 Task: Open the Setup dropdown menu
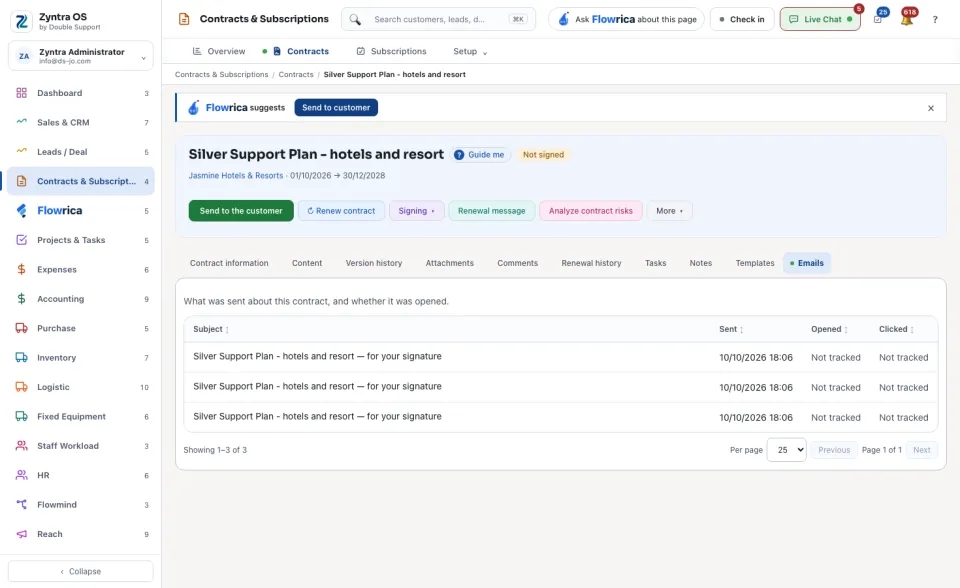click(470, 51)
